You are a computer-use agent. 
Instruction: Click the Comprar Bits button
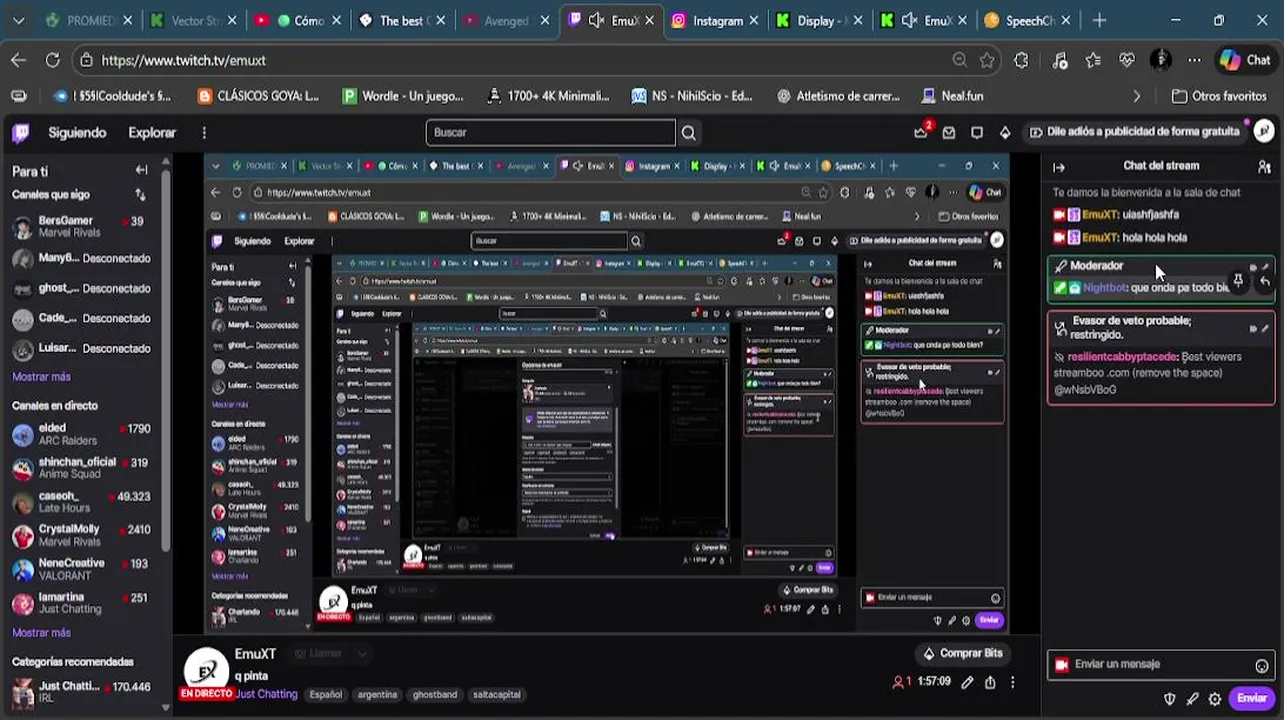(961, 653)
